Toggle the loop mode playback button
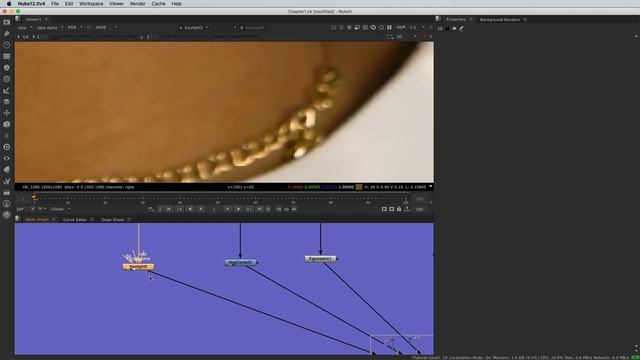 coord(151,209)
